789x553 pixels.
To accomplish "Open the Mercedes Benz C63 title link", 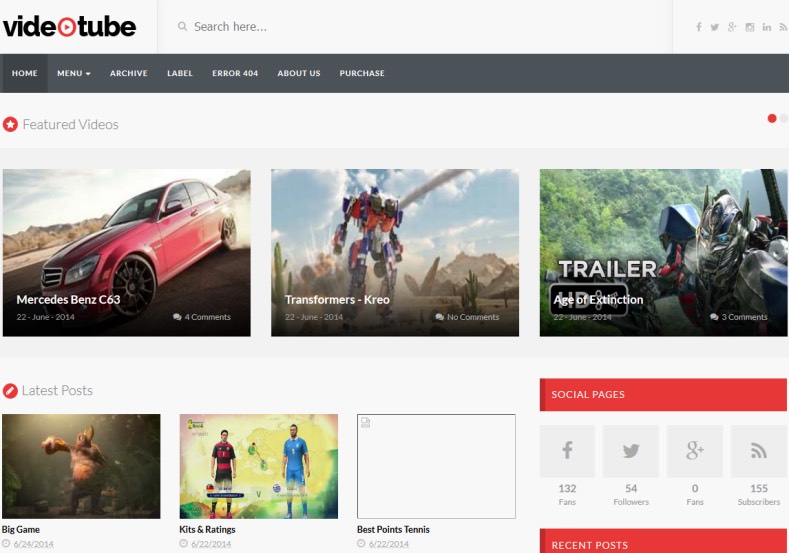I will pyautogui.click(x=68, y=300).
